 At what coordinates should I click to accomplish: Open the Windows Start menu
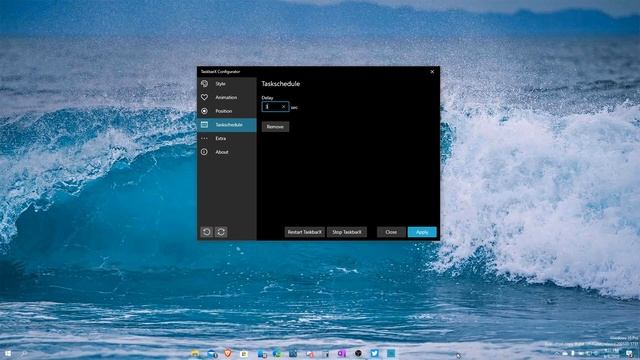(8, 353)
